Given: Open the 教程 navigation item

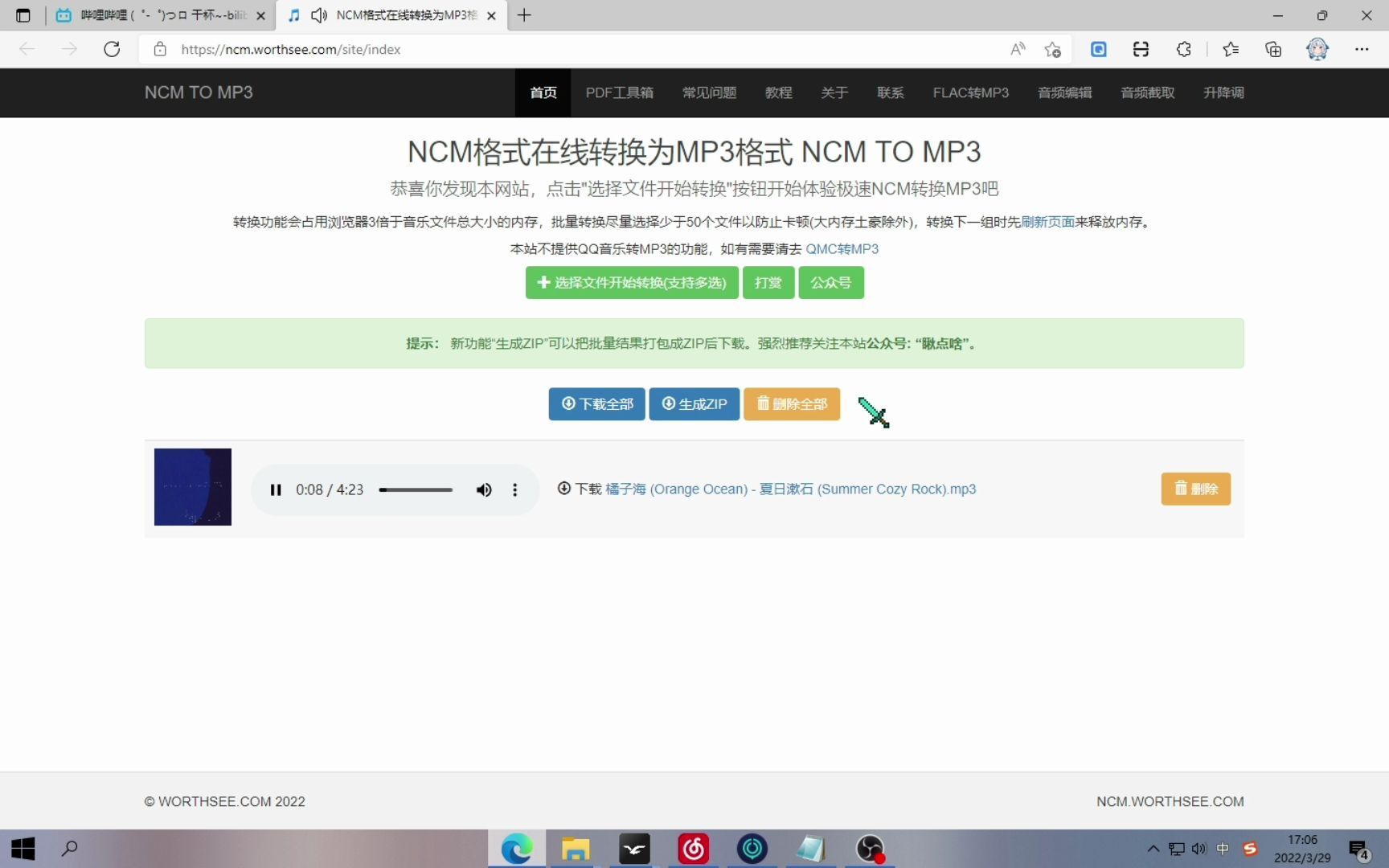Looking at the screenshot, I should 778,92.
